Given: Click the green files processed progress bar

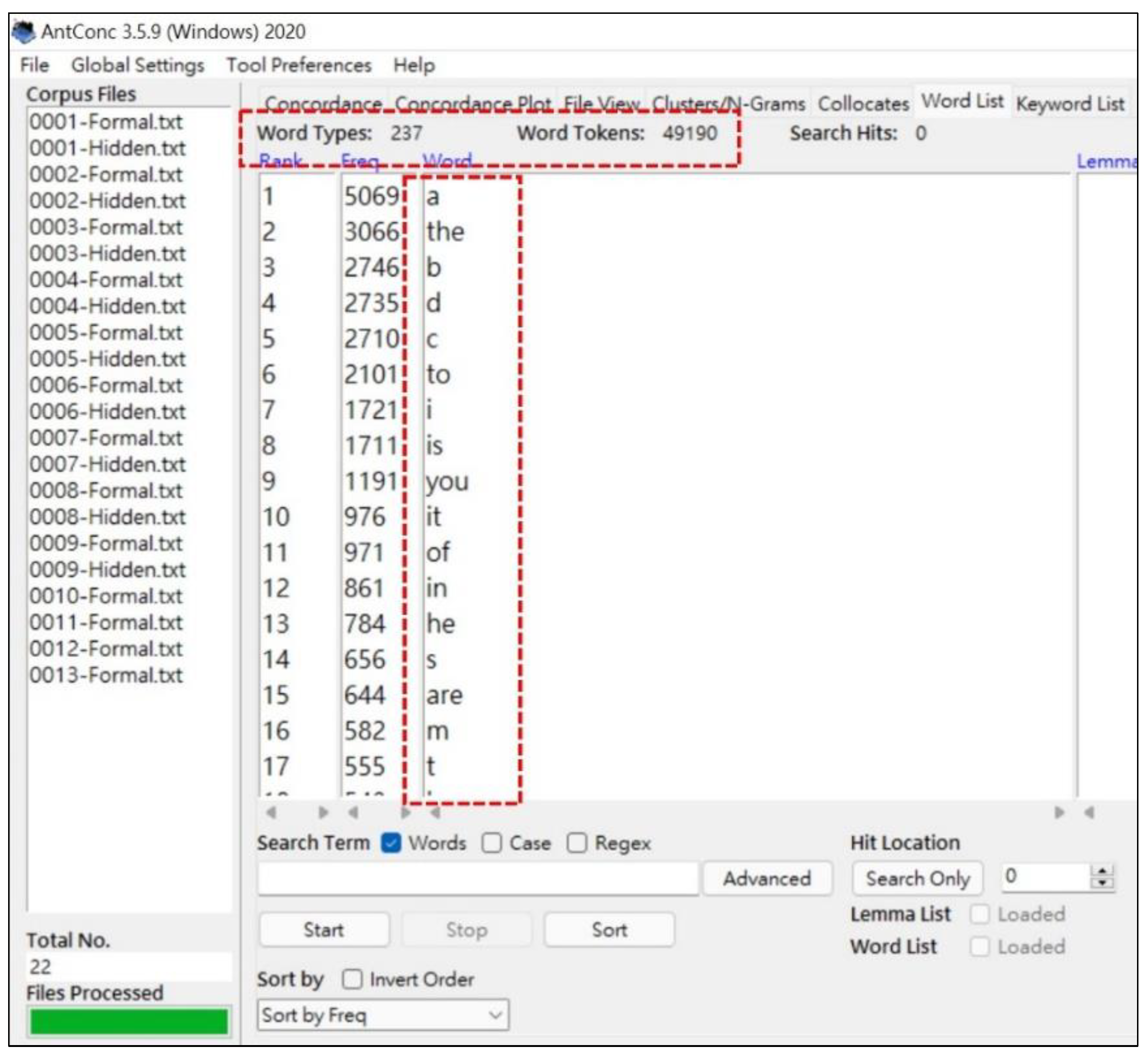Looking at the screenshot, I should tap(129, 1022).
